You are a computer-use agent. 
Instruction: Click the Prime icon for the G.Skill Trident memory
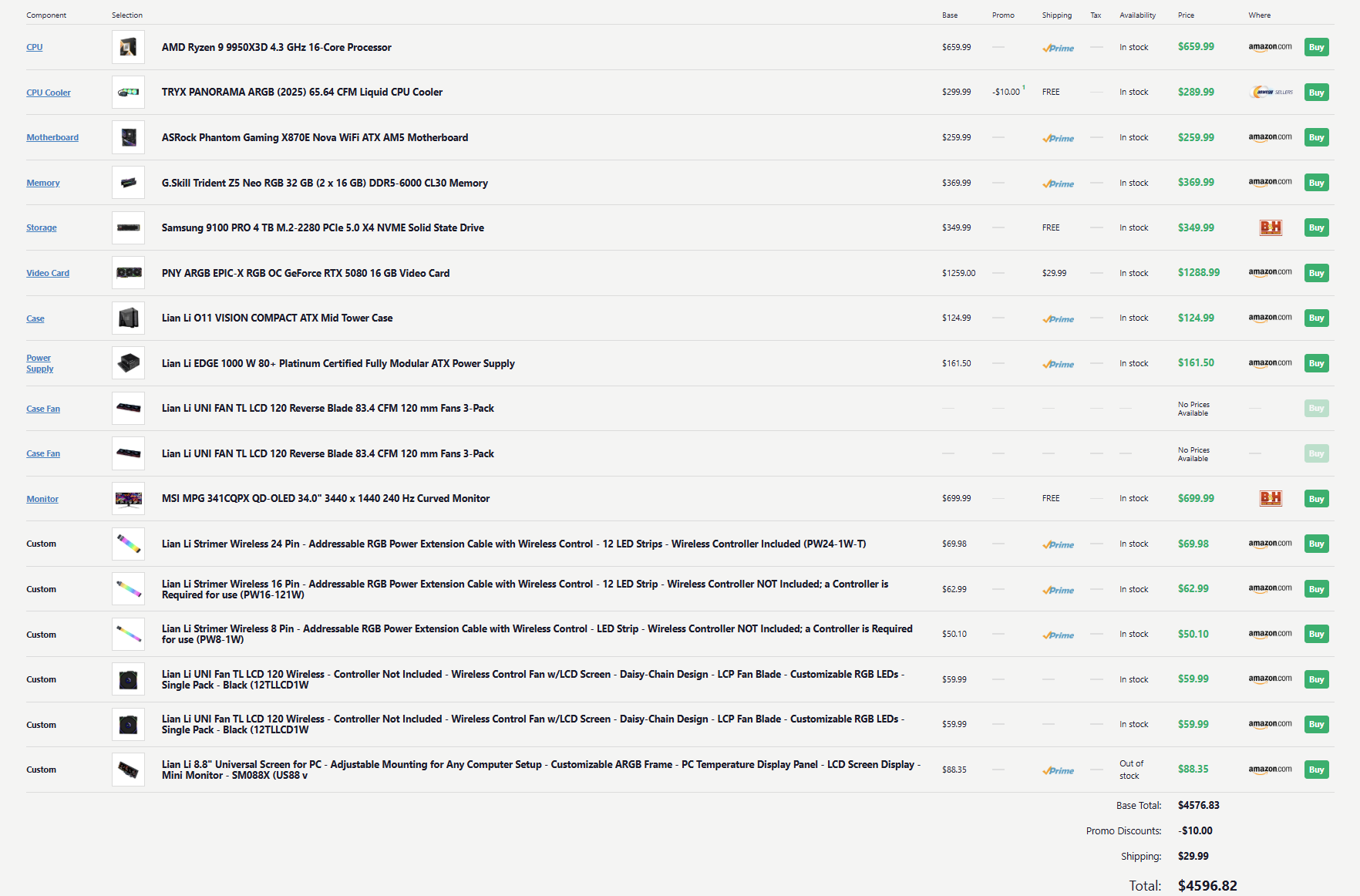point(1058,184)
